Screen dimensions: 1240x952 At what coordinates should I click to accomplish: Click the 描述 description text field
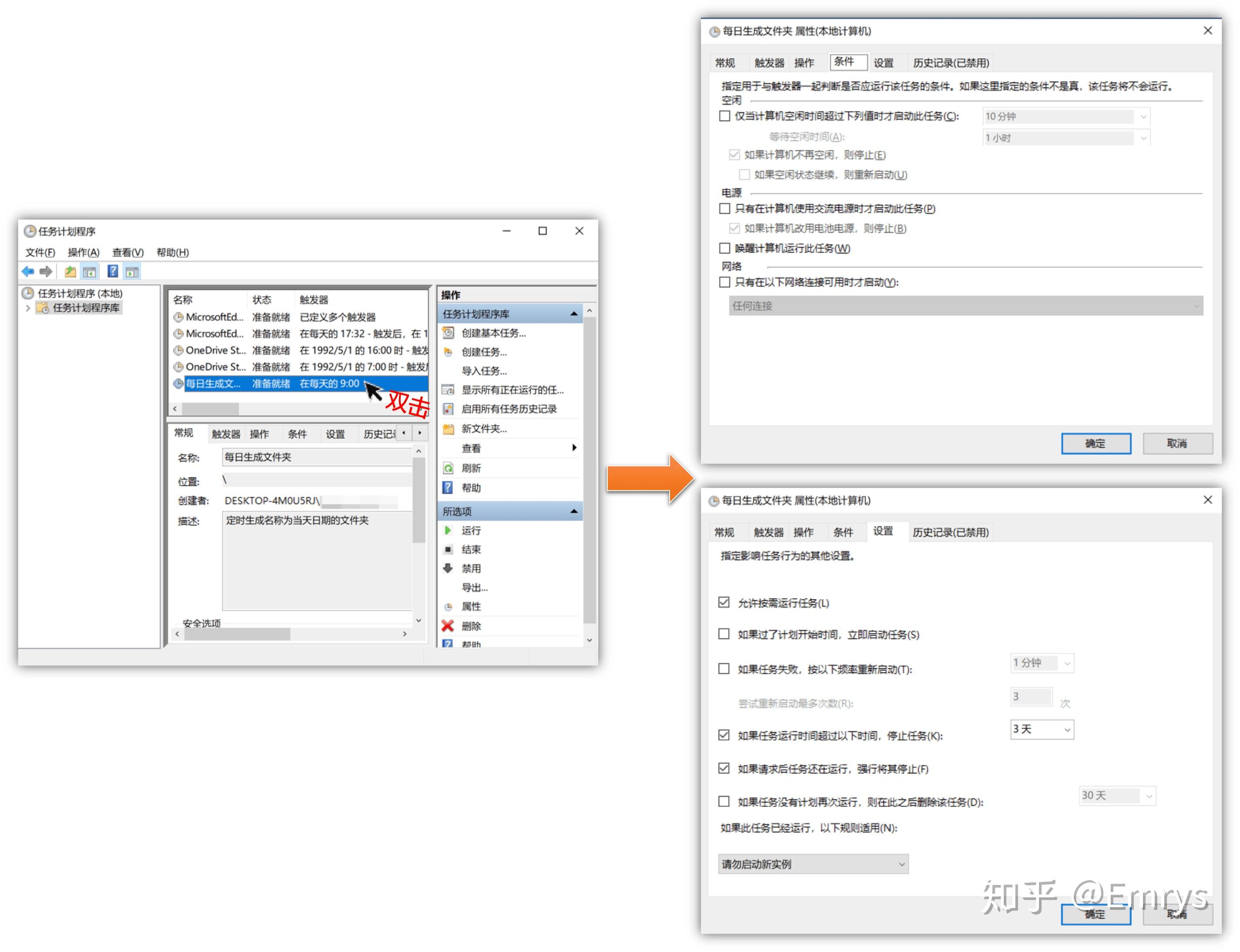pyautogui.click(x=317, y=560)
